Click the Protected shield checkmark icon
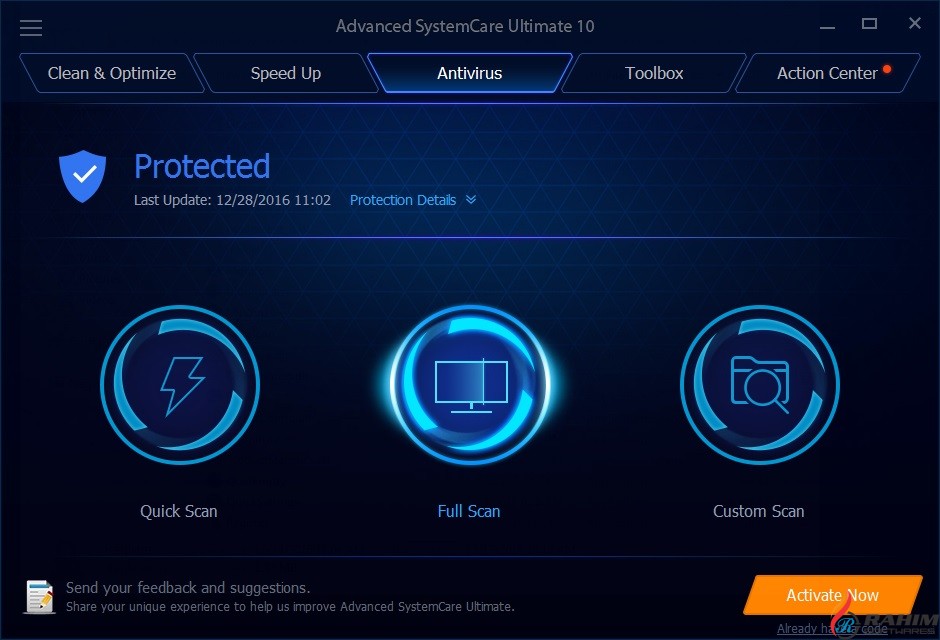 (x=83, y=176)
